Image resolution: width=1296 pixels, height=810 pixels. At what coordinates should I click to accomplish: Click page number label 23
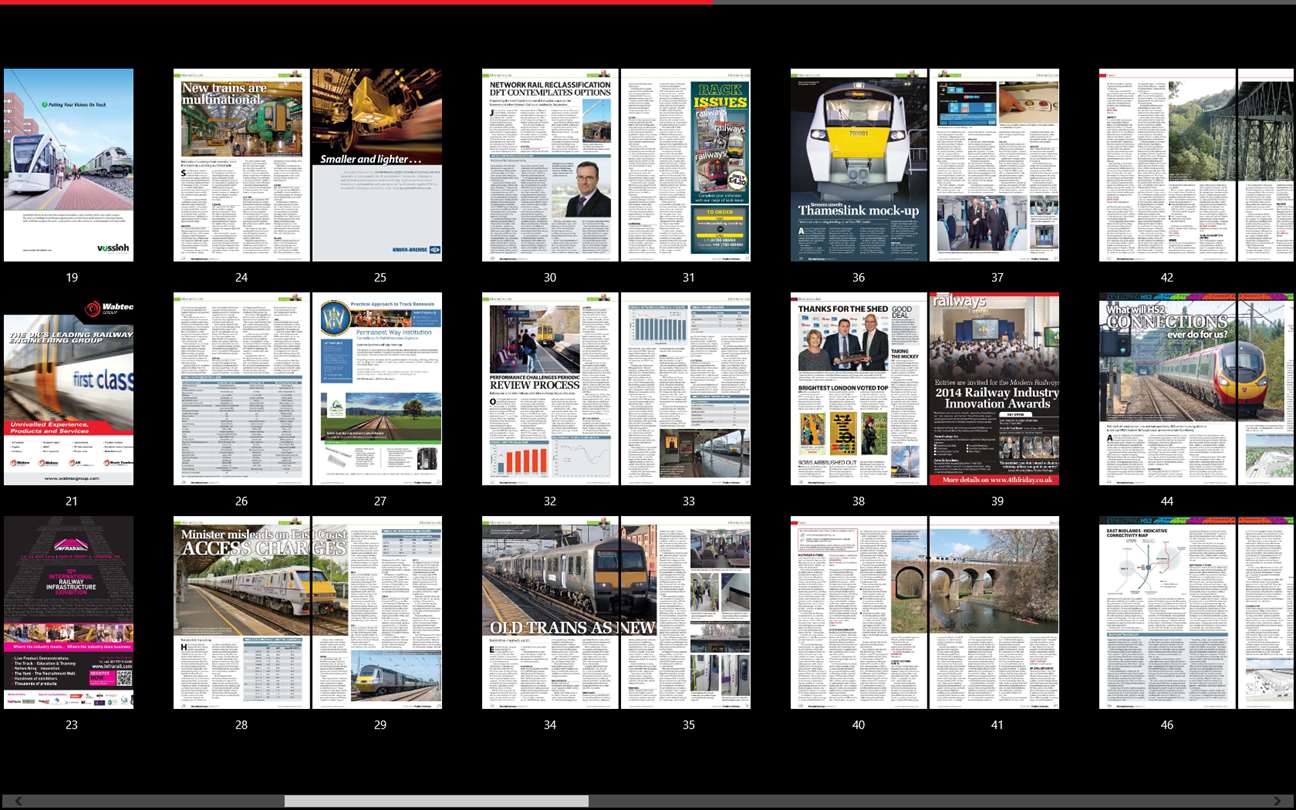71,725
